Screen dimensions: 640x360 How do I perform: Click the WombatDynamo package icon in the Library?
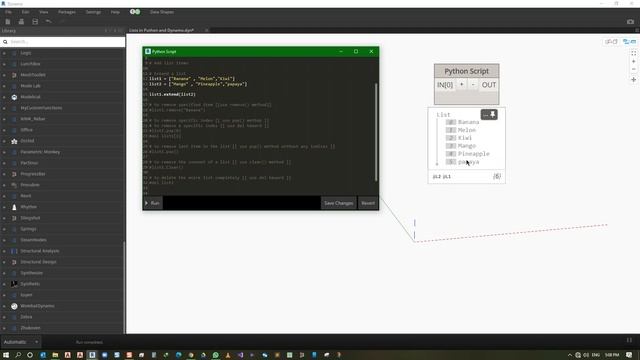point(14,306)
